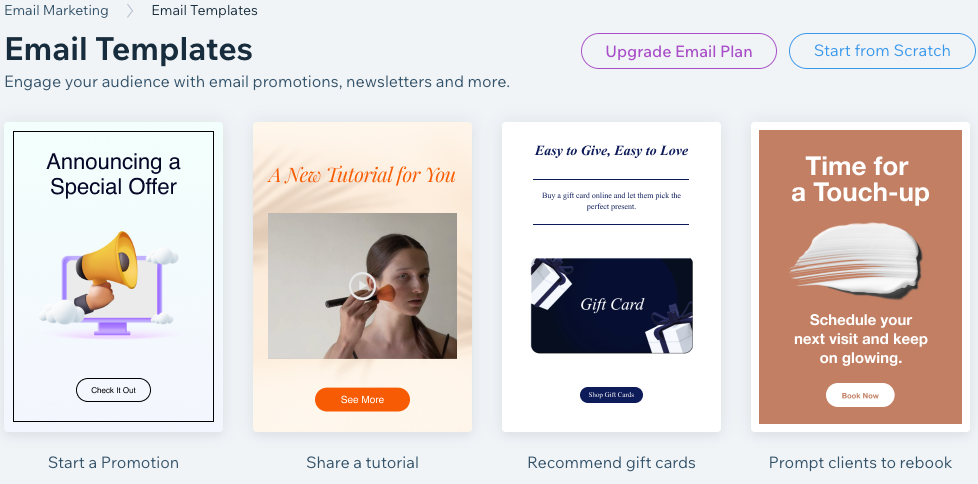Open Email Marketing breadcrumb link
Image resolution: width=978 pixels, height=484 pixels.
click(x=56, y=11)
